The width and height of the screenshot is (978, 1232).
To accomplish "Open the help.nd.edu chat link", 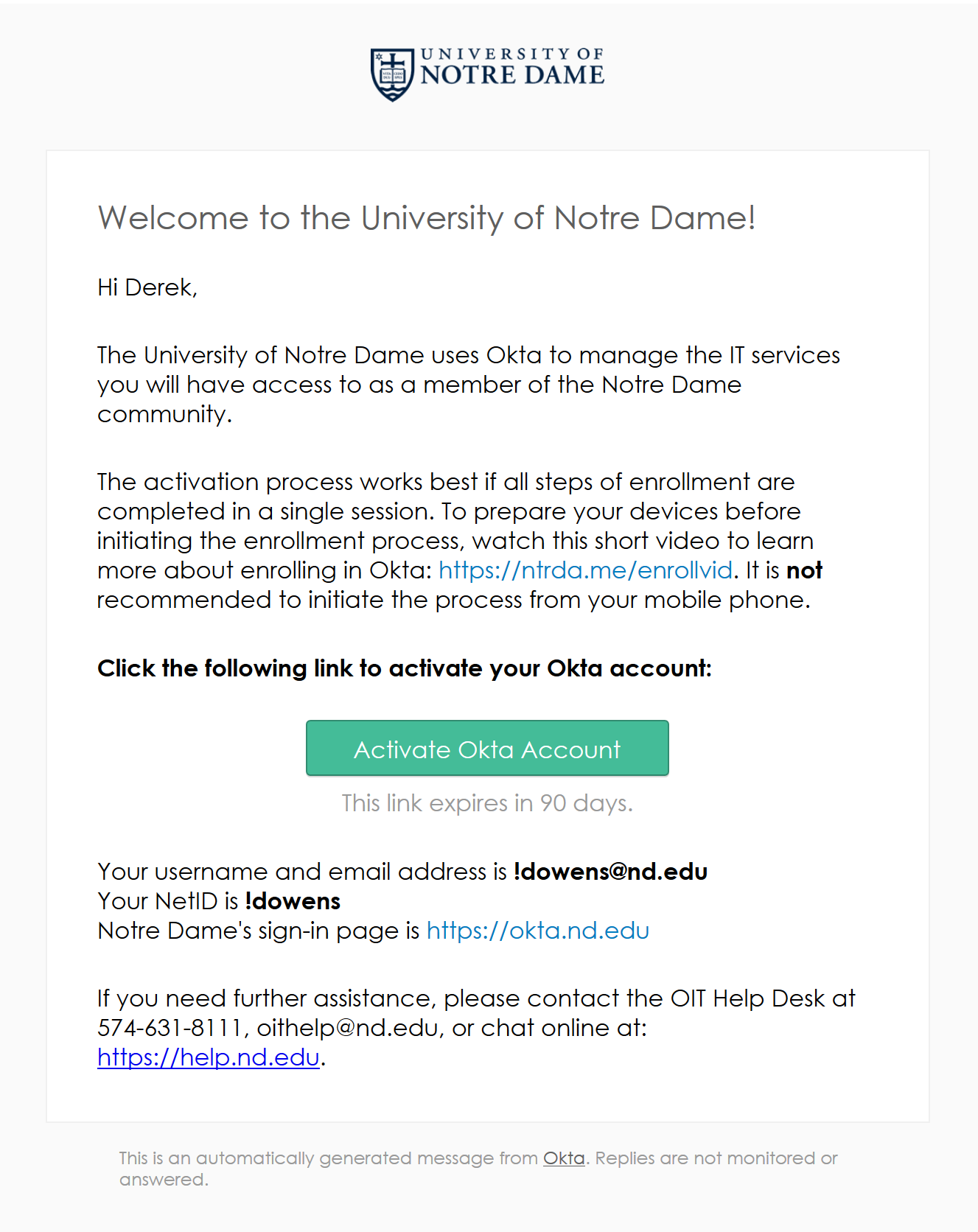I will (209, 1057).
